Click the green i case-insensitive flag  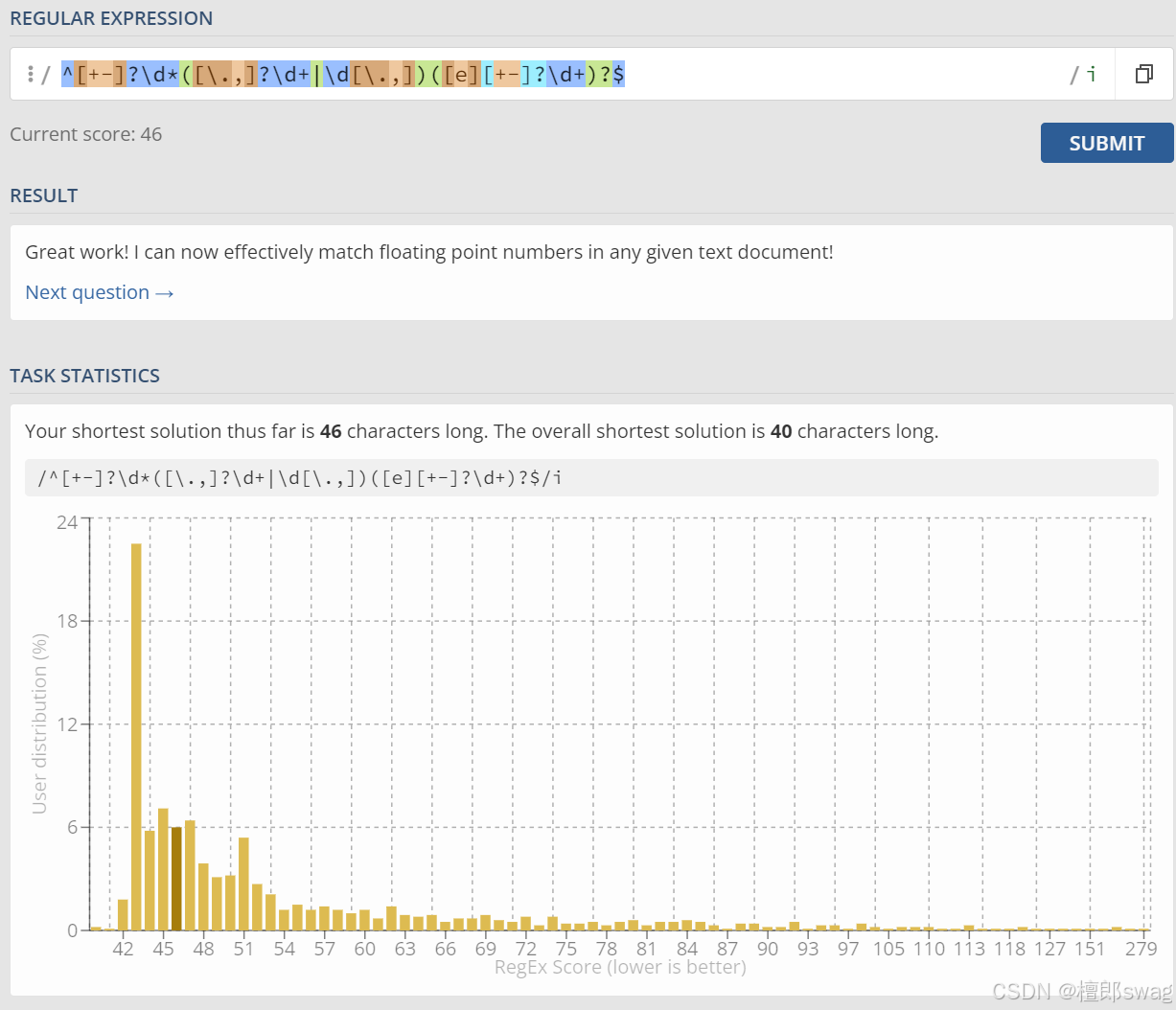pyautogui.click(x=1092, y=73)
